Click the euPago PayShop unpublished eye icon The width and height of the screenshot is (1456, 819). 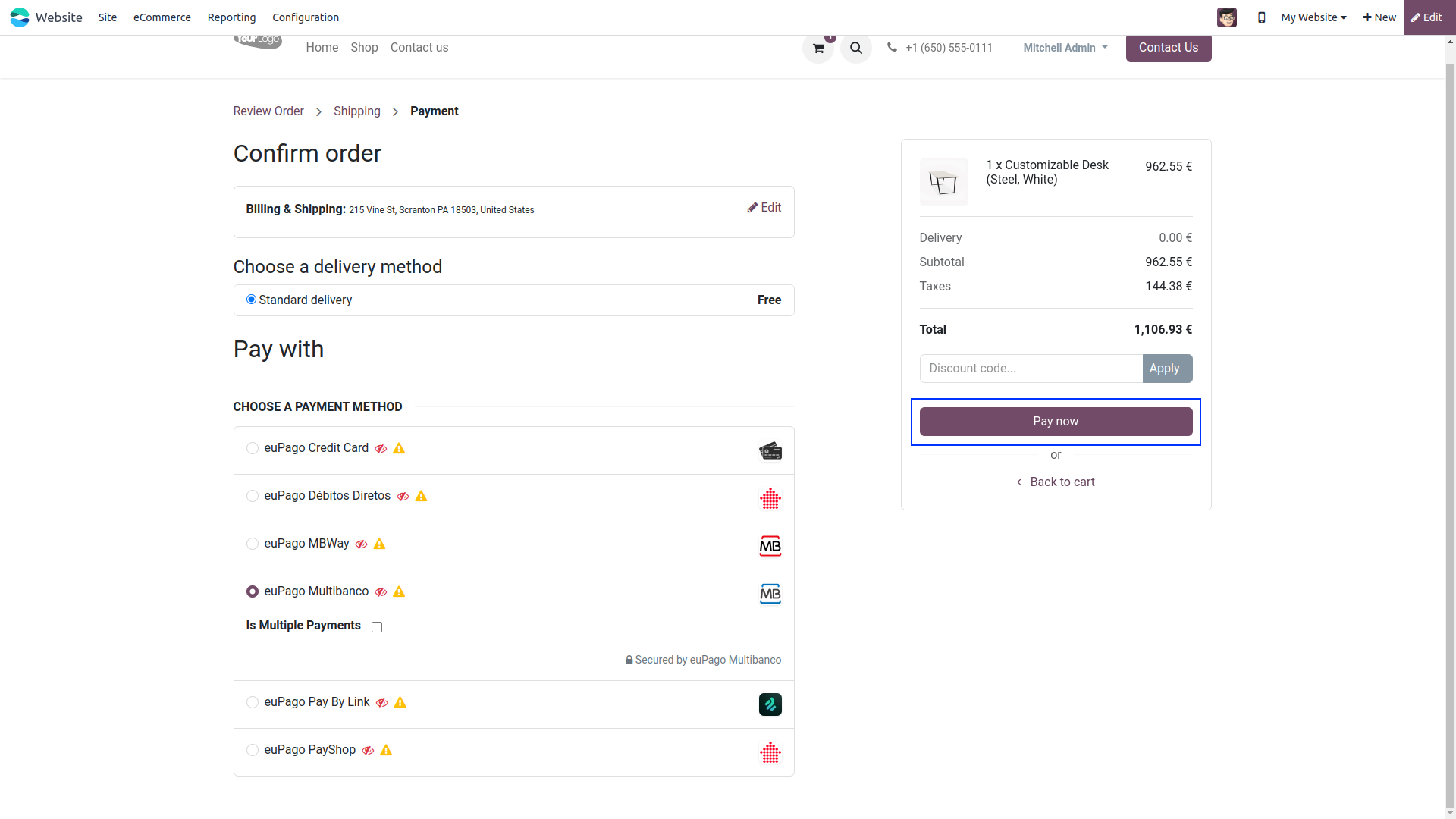pyautogui.click(x=368, y=751)
